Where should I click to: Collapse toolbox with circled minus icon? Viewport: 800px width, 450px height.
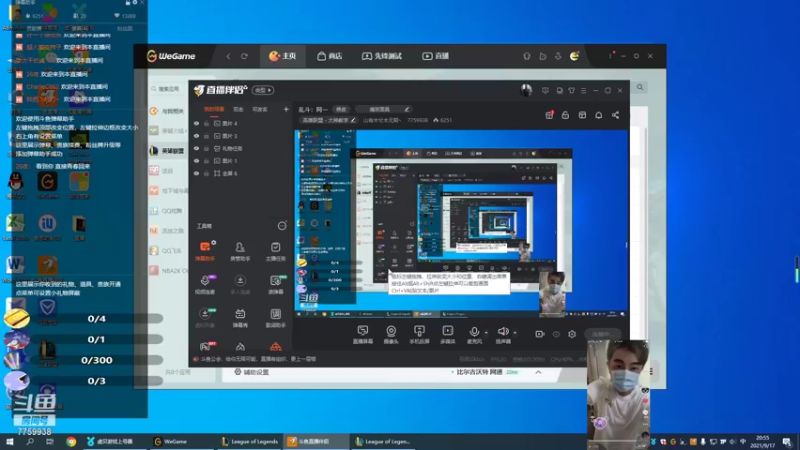point(282,226)
